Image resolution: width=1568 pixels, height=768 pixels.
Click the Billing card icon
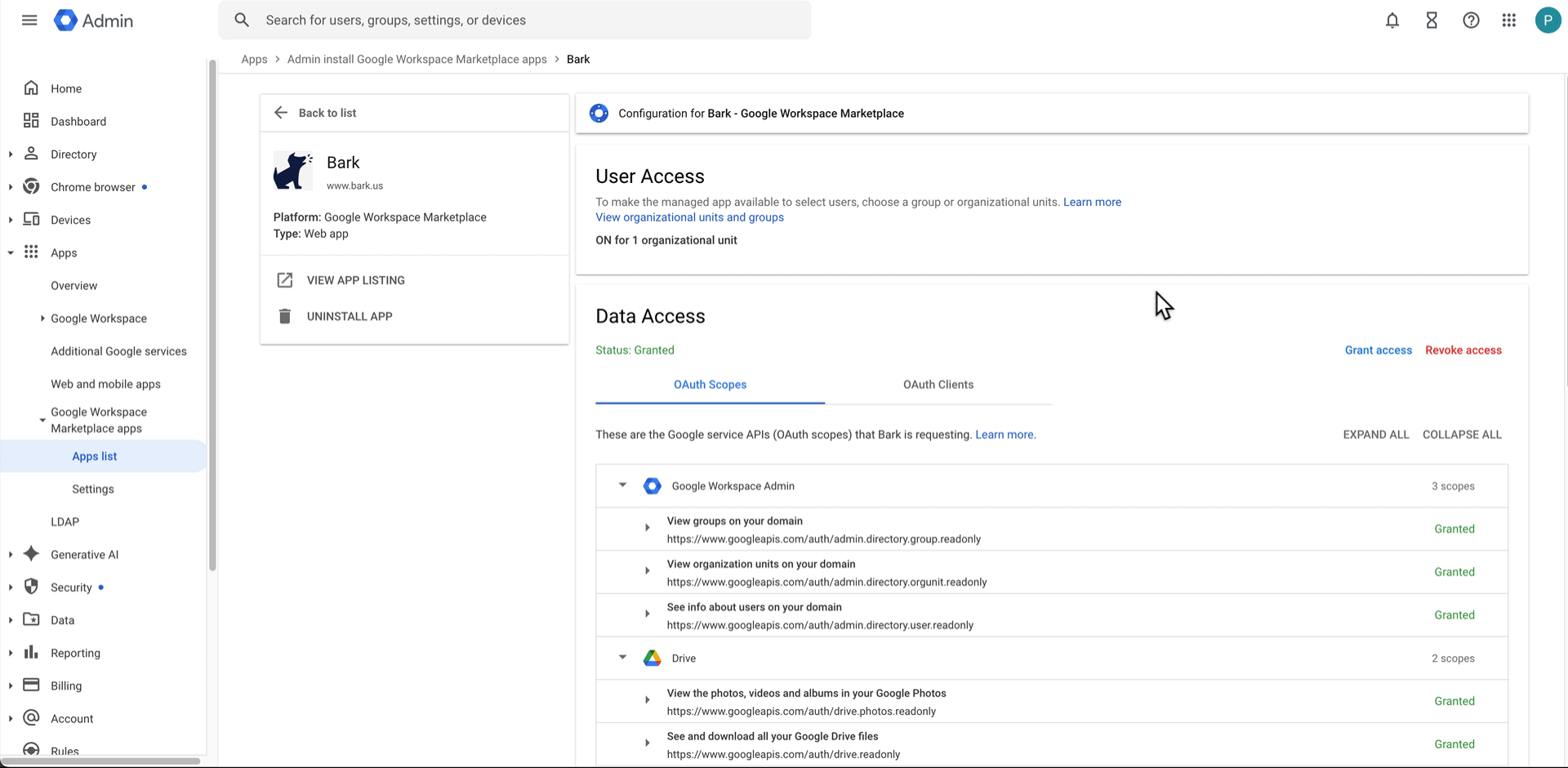point(31,685)
